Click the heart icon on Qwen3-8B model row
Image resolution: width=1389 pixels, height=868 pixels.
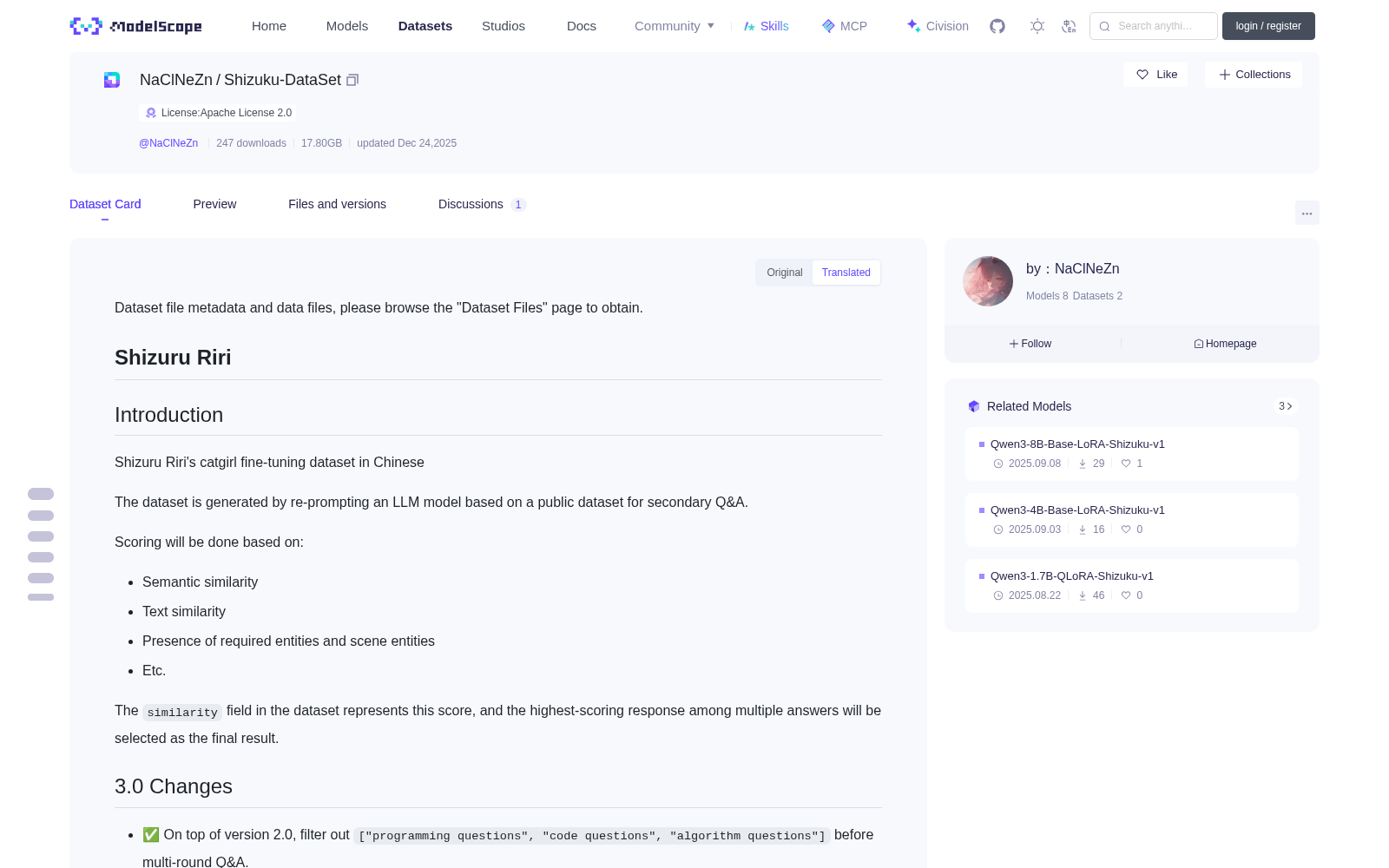pos(1126,464)
